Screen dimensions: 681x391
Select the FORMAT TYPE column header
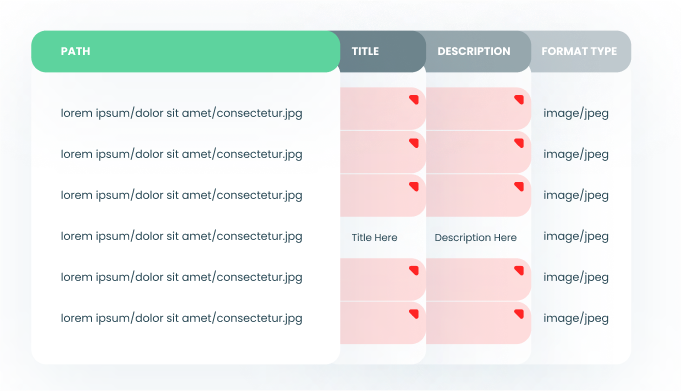tap(581, 51)
